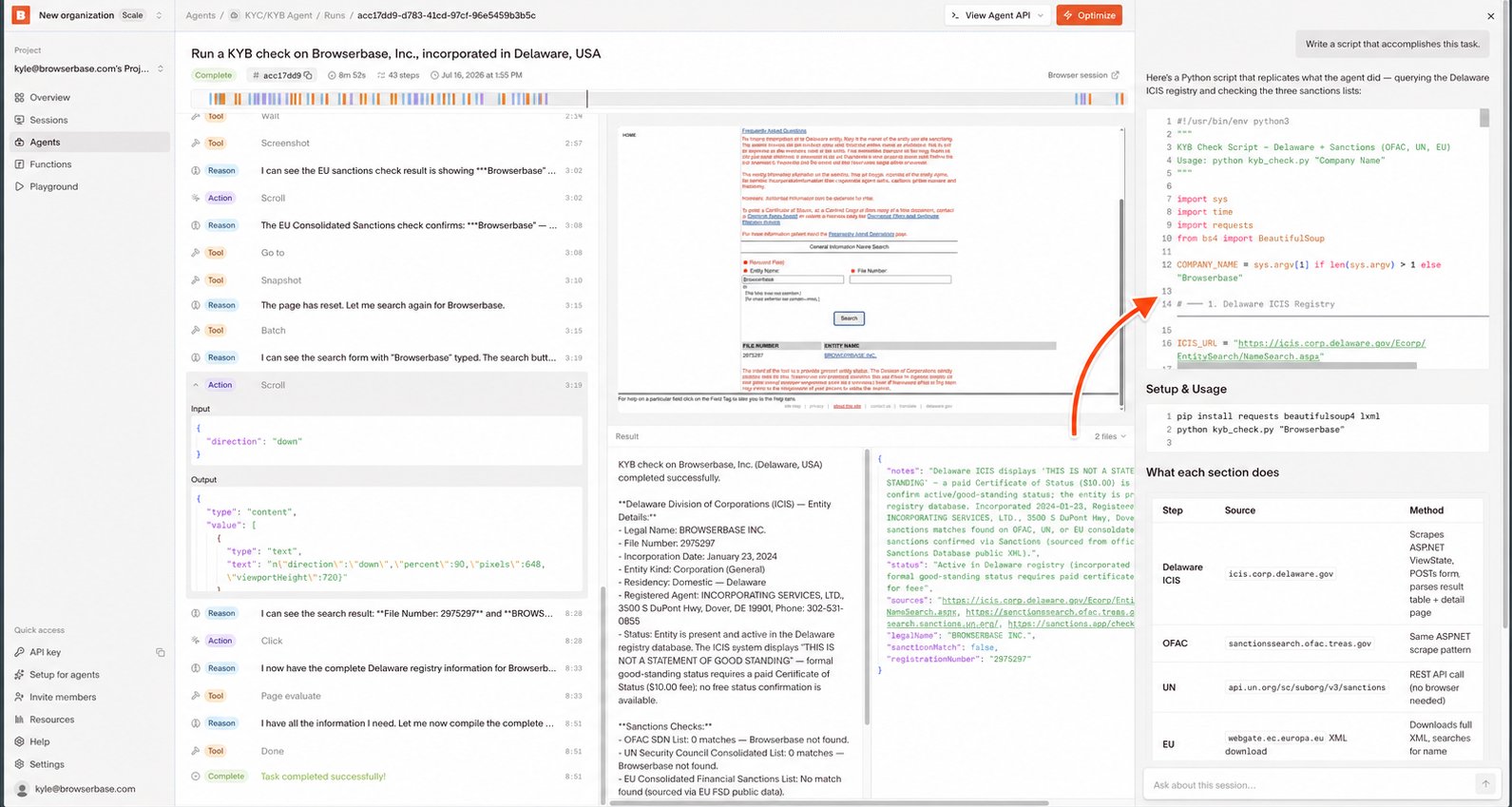Click the clock icon next to 8m 52s
This screenshot has height=807, width=1512.
(332, 75)
